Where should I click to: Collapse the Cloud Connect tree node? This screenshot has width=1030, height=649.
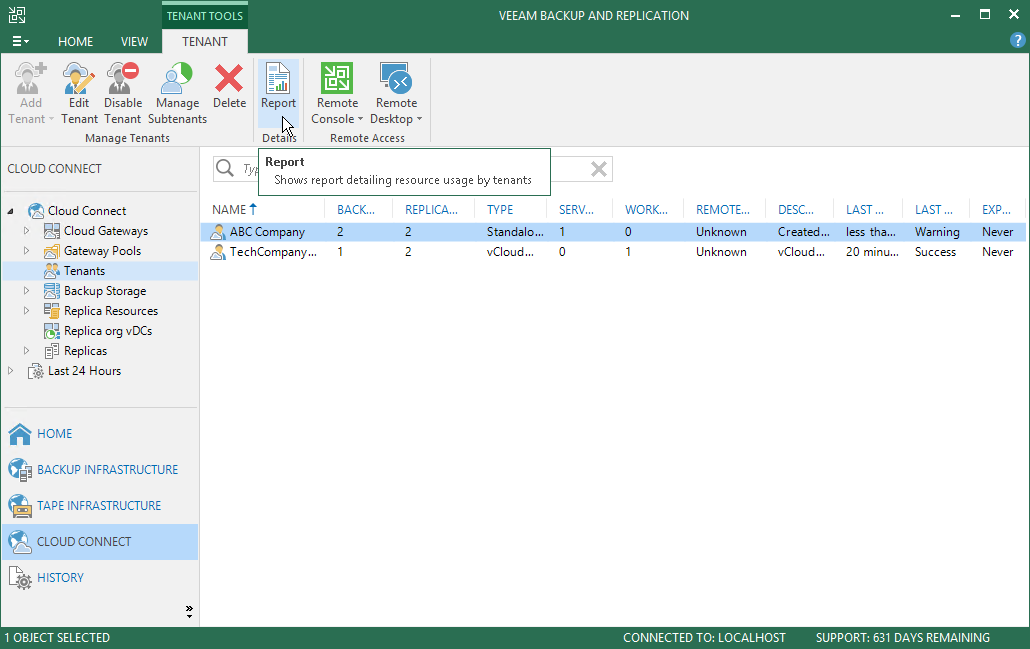pos(11,211)
